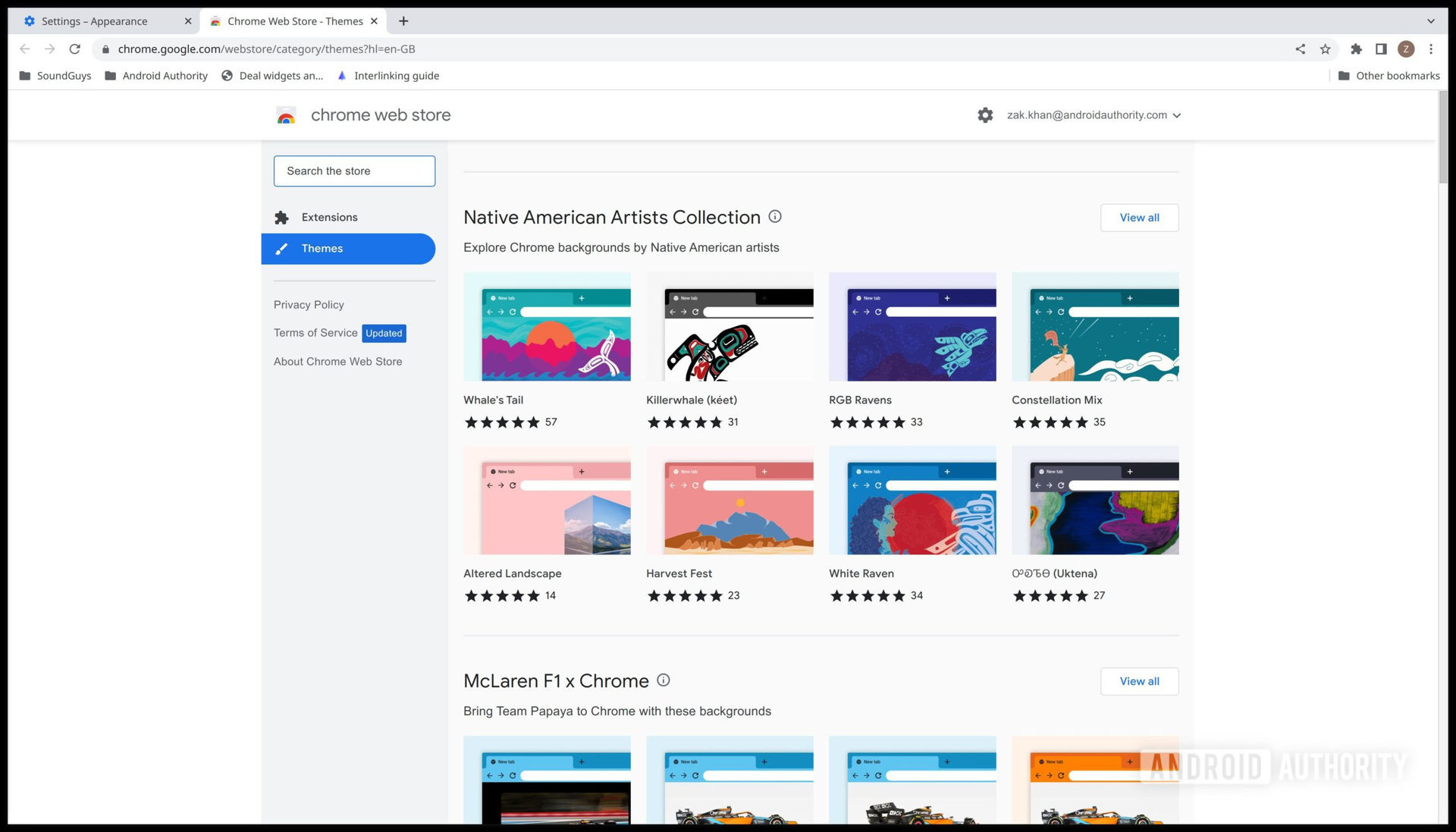Open the new tab plus button
This screenshot has height=832, width=1456.
(403, 21)
